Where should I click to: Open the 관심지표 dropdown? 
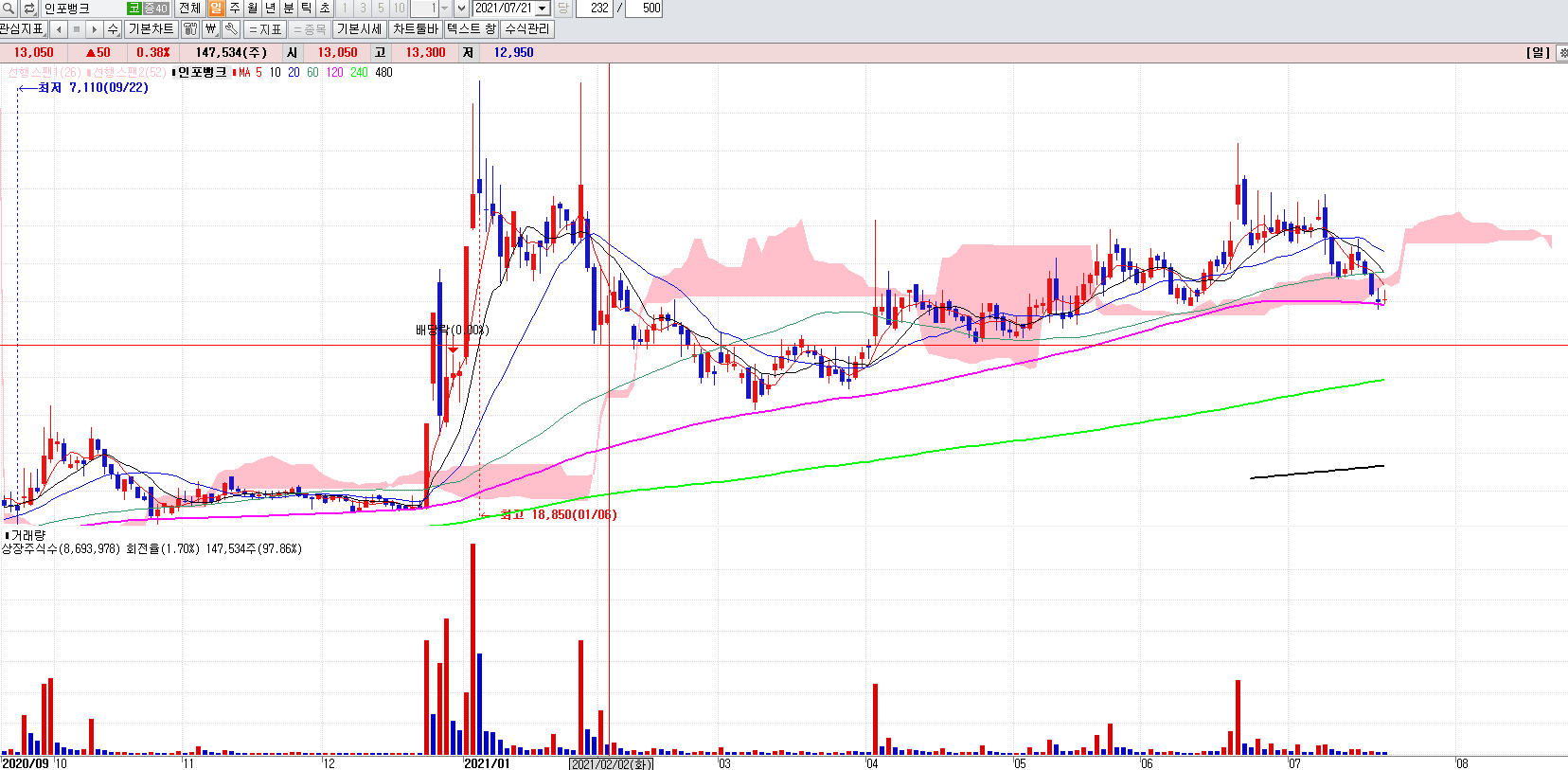[23, 29]
